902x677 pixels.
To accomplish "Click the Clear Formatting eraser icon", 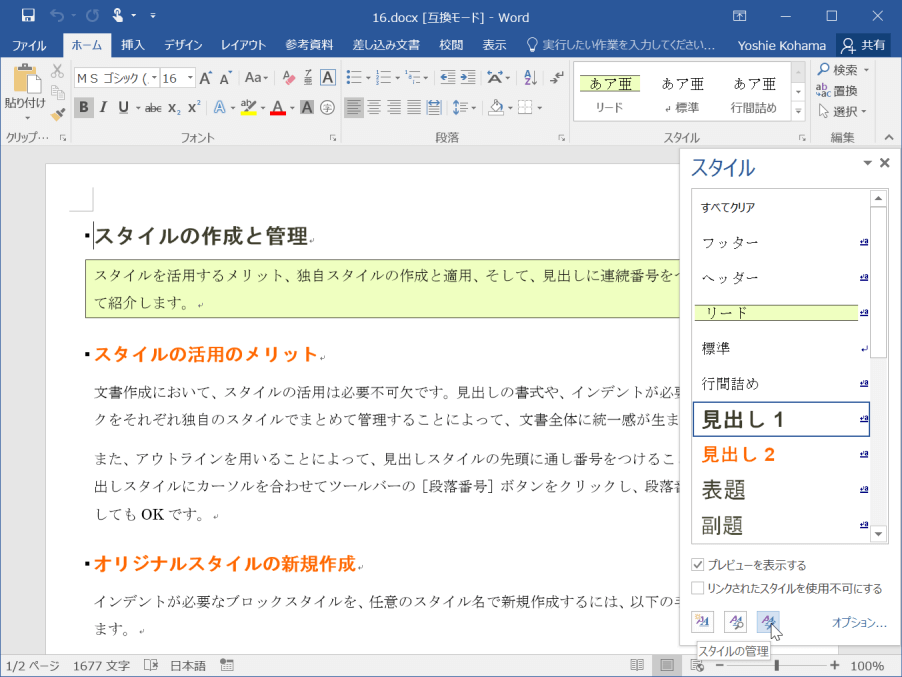I will tap(289, 77).
